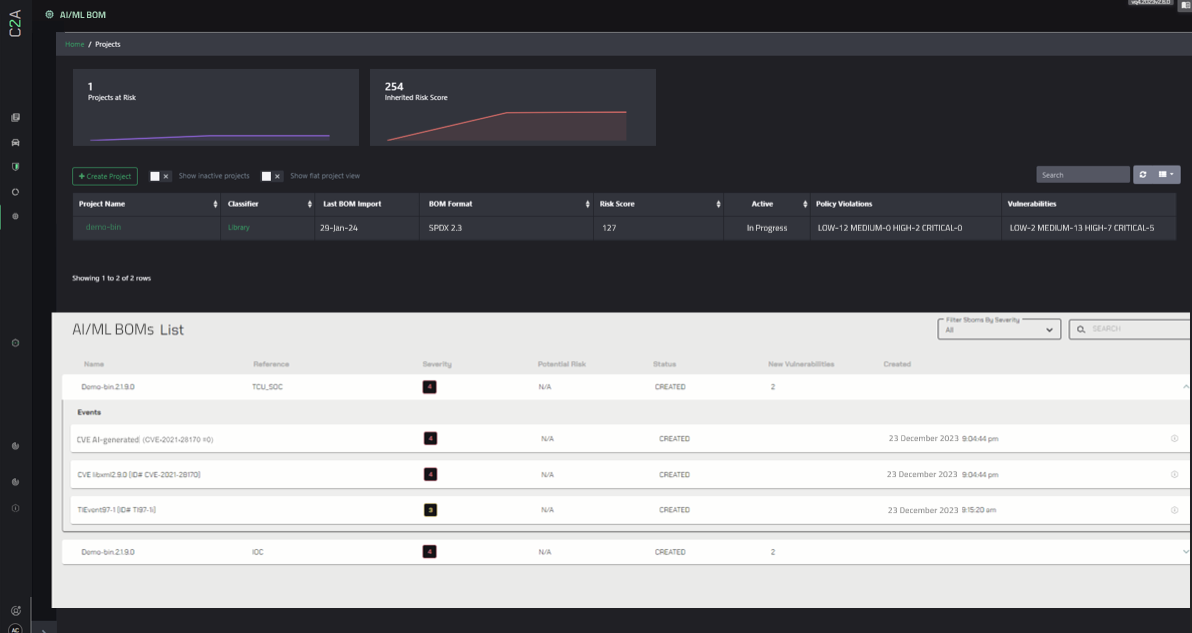Toggle Show inactive projects switch
Screen dimensions: 1192x633
[x=160, y=176]
